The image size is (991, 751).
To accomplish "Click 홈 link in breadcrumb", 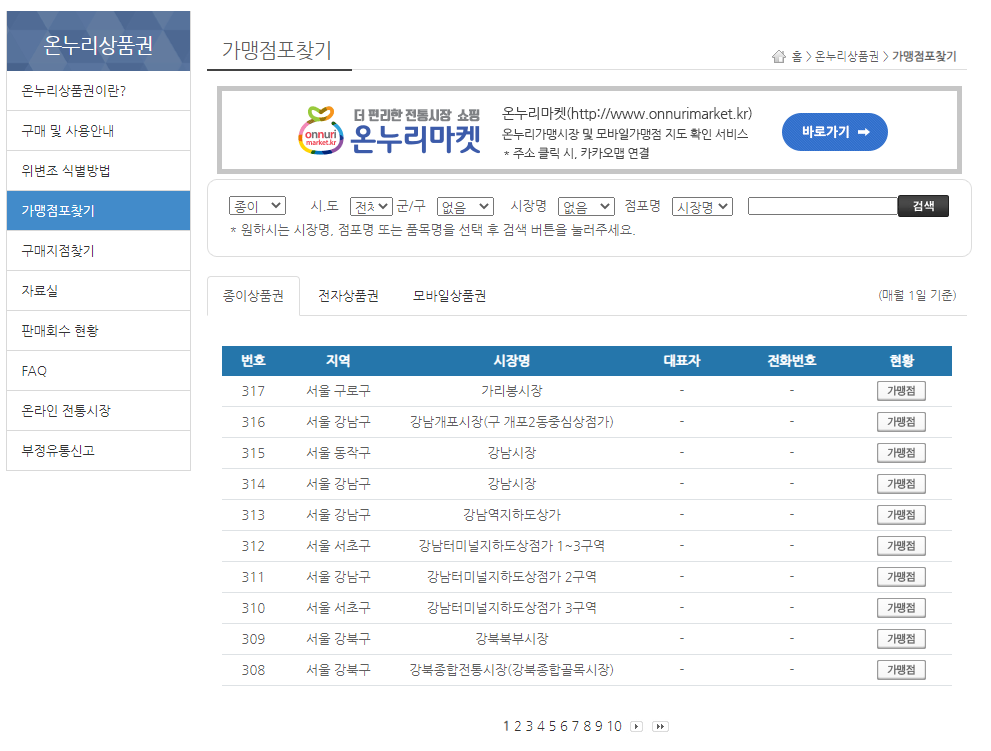I will (x=796, y=57).
